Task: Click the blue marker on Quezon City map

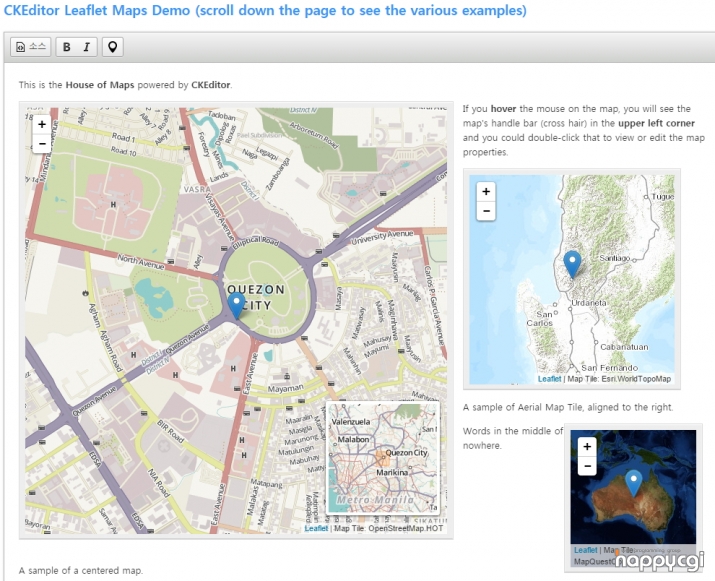Action: click(x=236, y=305)
